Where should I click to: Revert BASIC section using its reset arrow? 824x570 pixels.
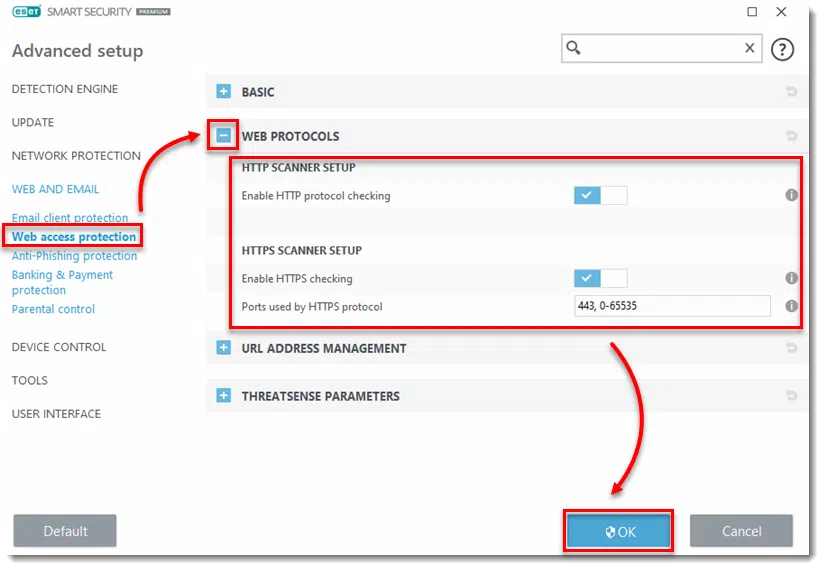(x=791, y=91)
